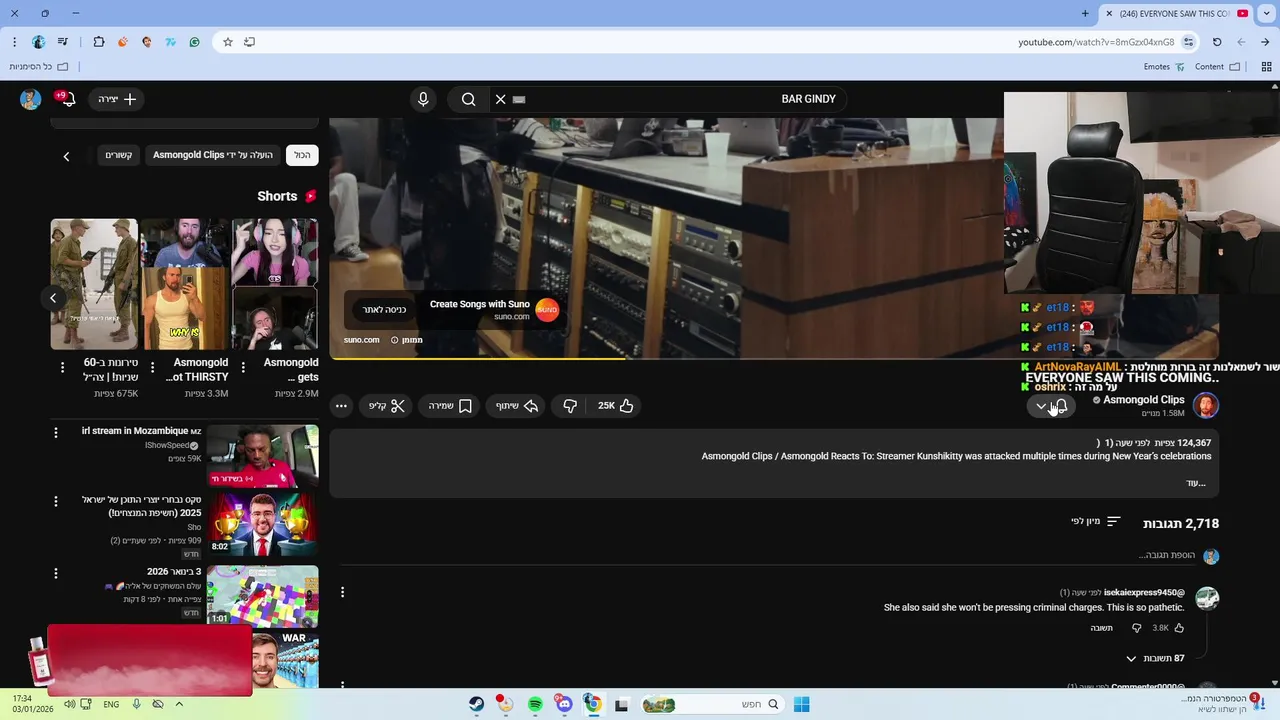This screenshot has width=1280, height=720.
Task: Open the YouTube account avatar menu
Action: (30, 99)
